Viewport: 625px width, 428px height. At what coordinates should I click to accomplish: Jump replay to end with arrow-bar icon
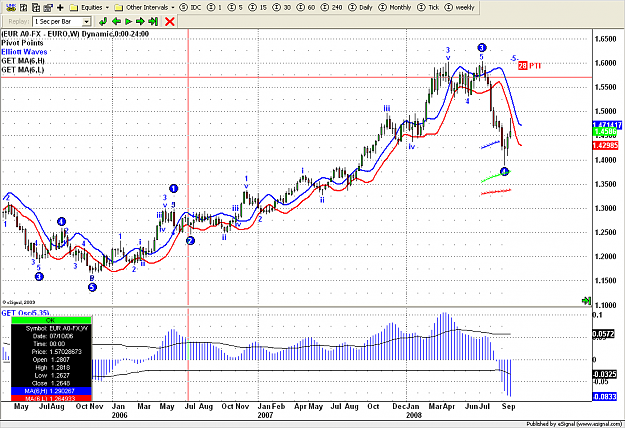pos(153,22)
